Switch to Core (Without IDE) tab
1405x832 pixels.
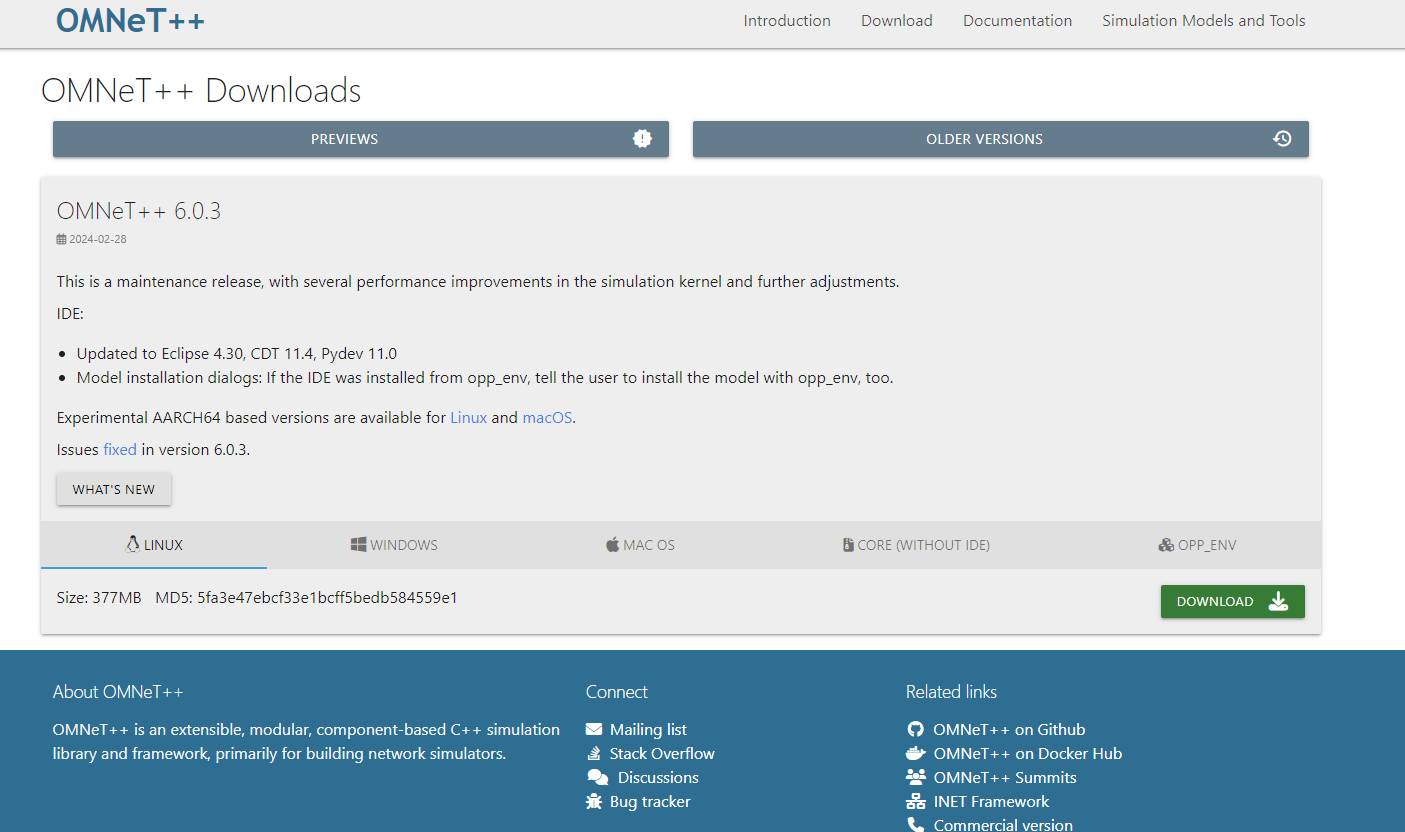pos(916,545)
